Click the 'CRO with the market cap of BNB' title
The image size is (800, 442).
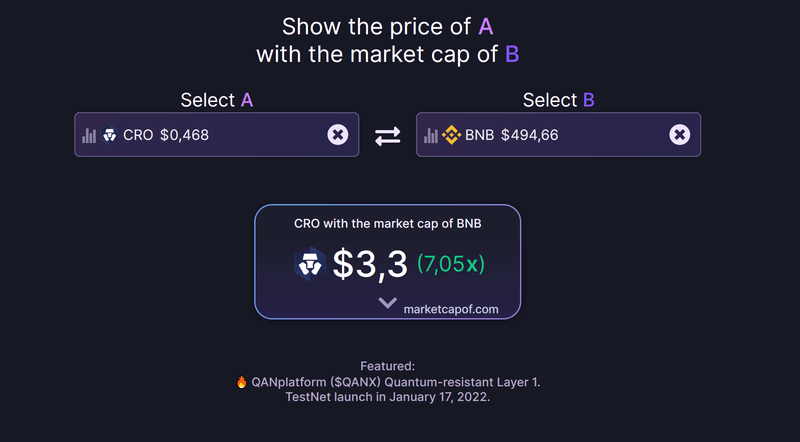point(388,224)
